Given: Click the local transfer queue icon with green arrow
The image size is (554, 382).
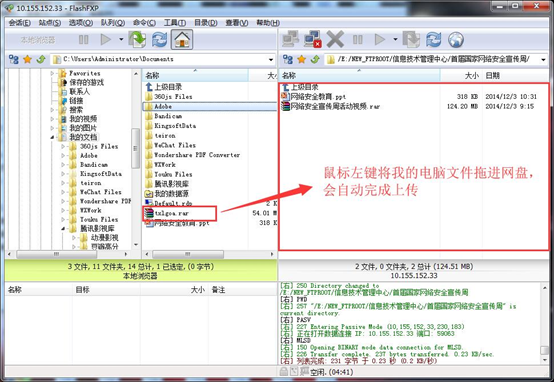Looking at the screenshot, I should tap(137, 39).
